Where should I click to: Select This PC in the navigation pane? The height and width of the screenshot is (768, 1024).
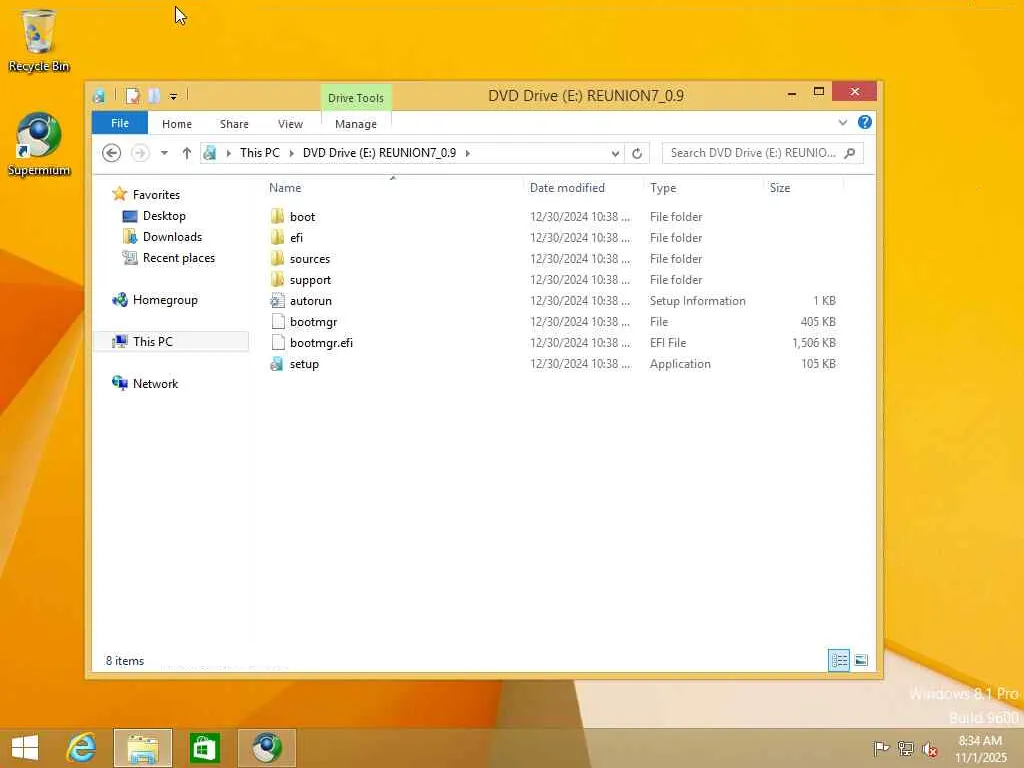coord(152,342)
